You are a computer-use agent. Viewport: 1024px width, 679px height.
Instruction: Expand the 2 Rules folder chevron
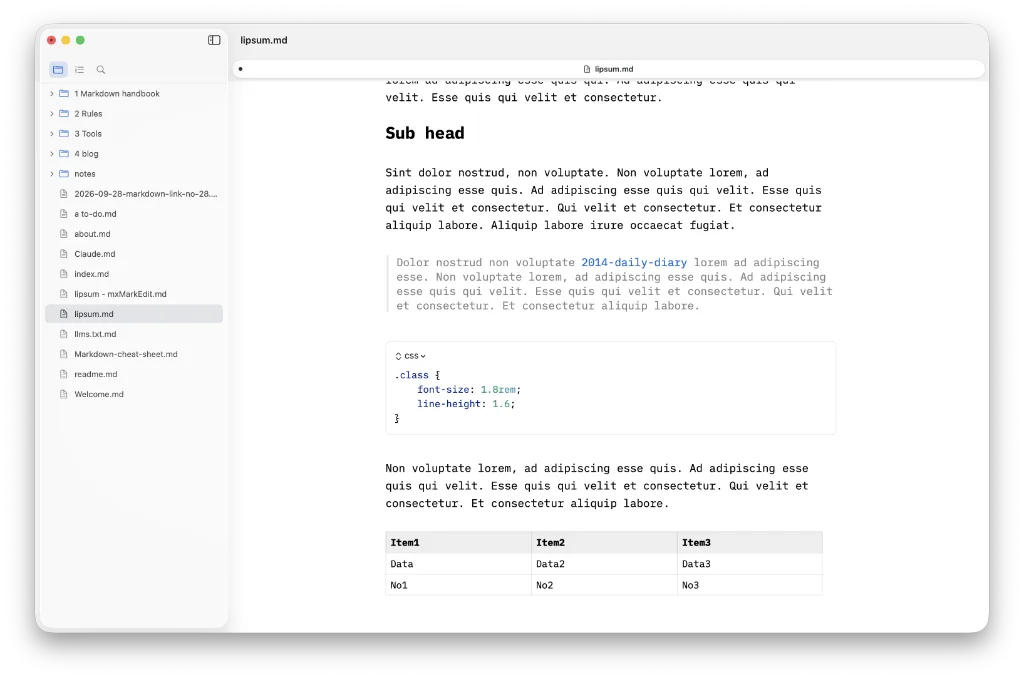tap(52, 114)
